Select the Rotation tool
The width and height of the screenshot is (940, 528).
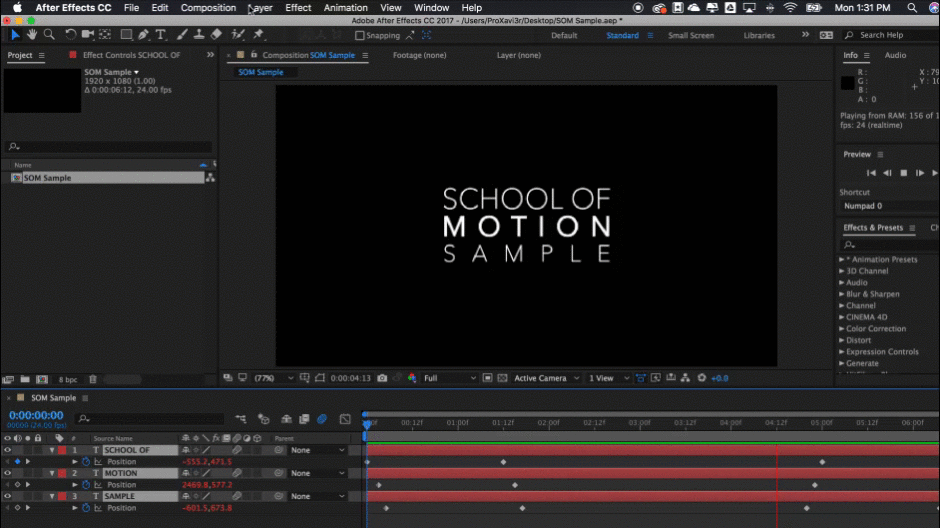(x=70, y=35)
